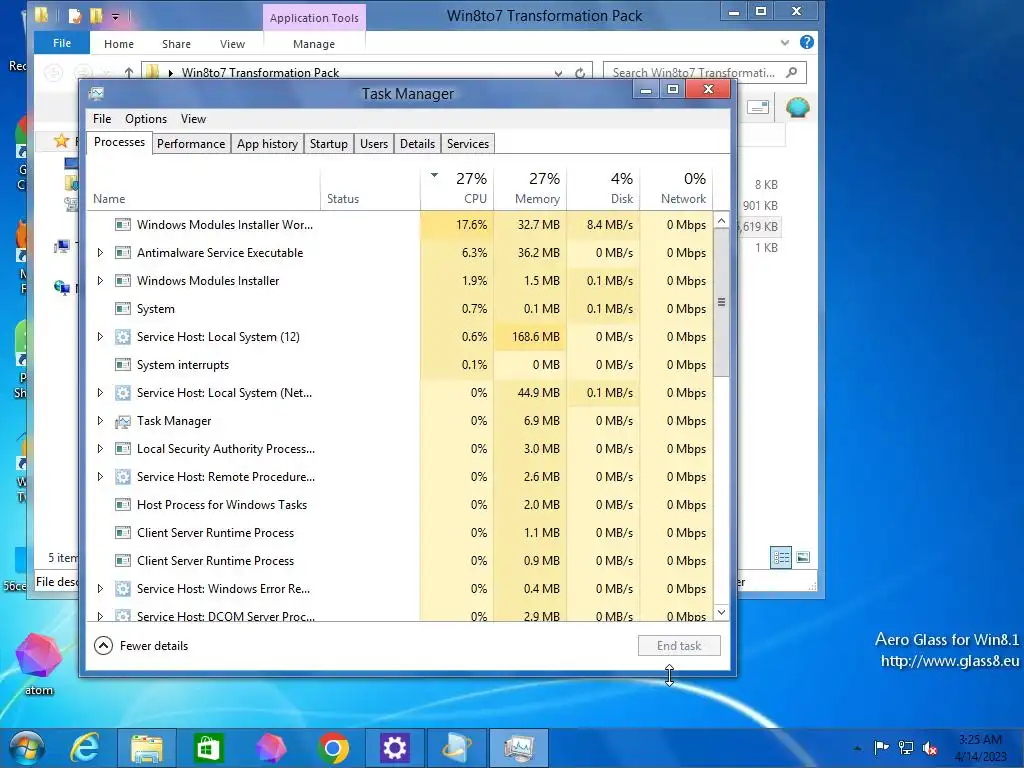Screen dimensions: 1024x768
Task: Expand Local Security Authority Process
Action: point(100,449)
